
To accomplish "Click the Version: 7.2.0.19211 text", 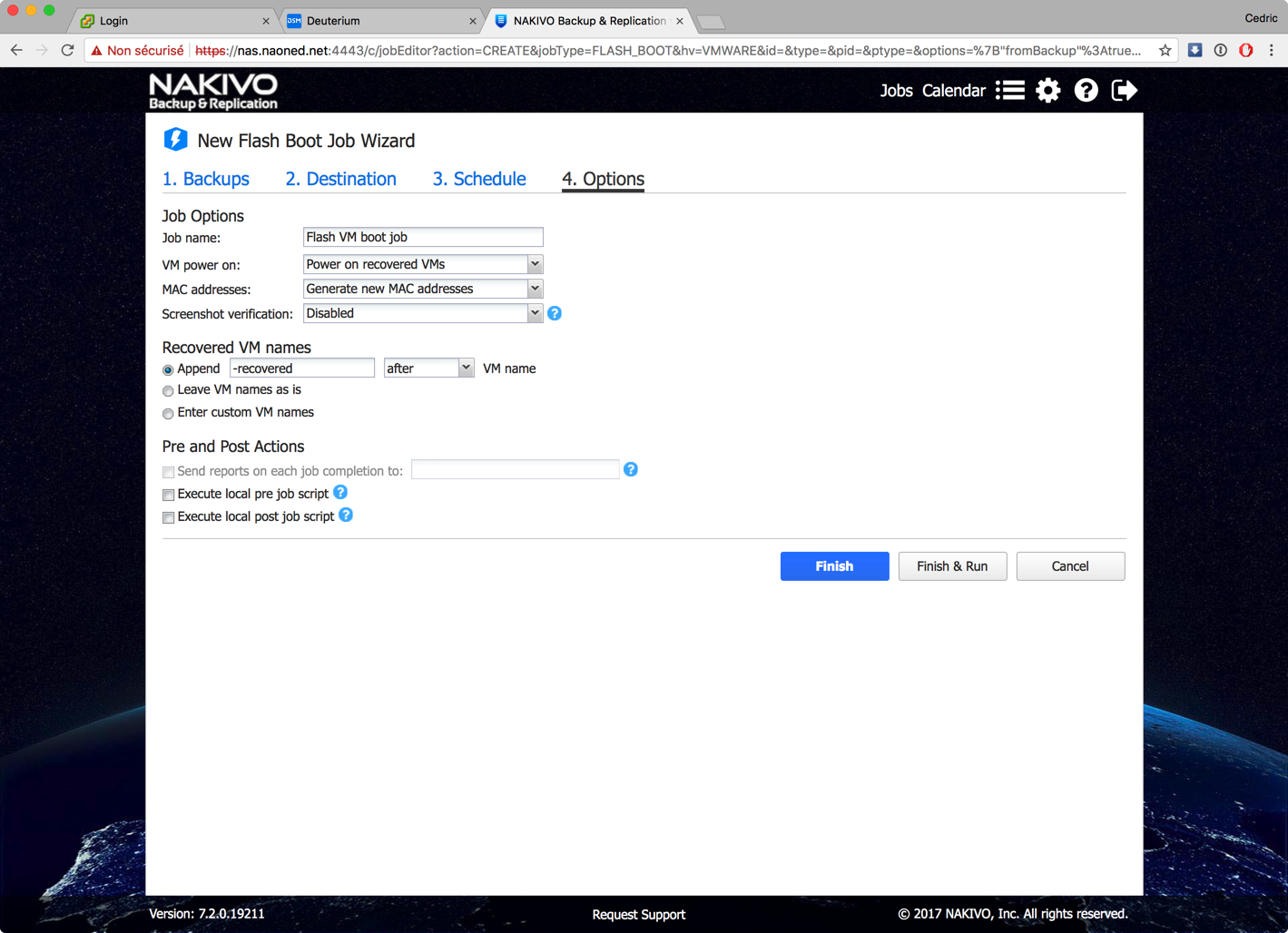I will tap(207, 914).
